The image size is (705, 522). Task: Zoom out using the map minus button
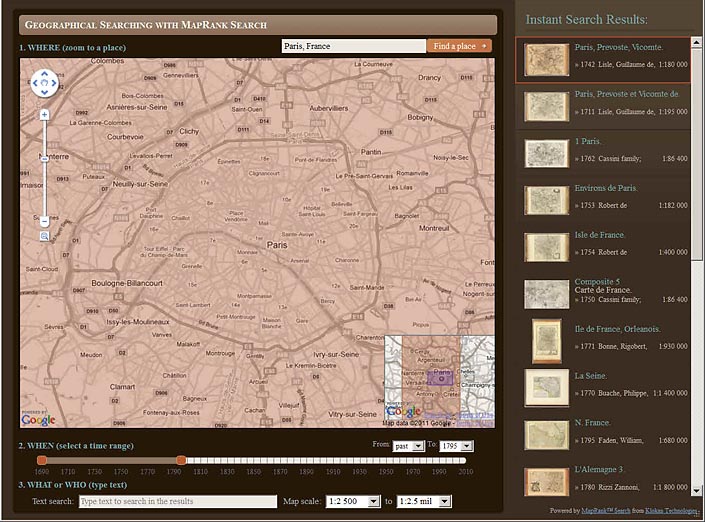[44, 221]
